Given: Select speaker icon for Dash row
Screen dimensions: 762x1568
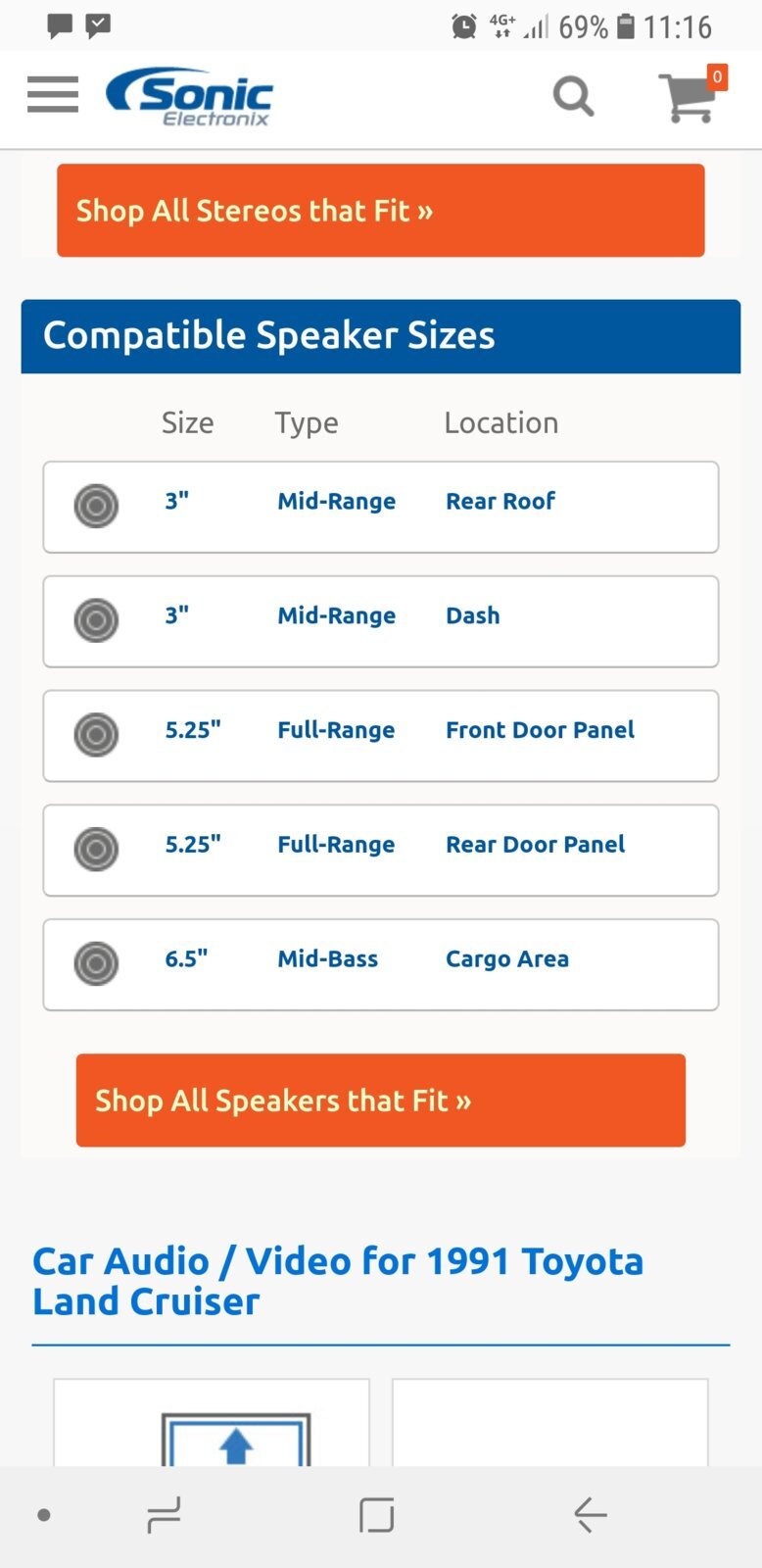Looking at the screenshot, I should tap(96, 620).
